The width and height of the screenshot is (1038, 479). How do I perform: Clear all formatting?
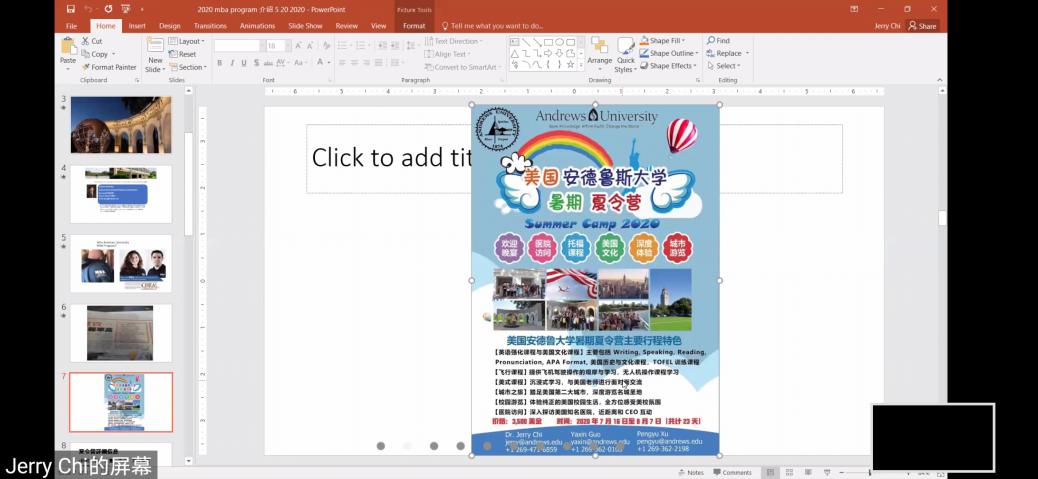point(326,46)
